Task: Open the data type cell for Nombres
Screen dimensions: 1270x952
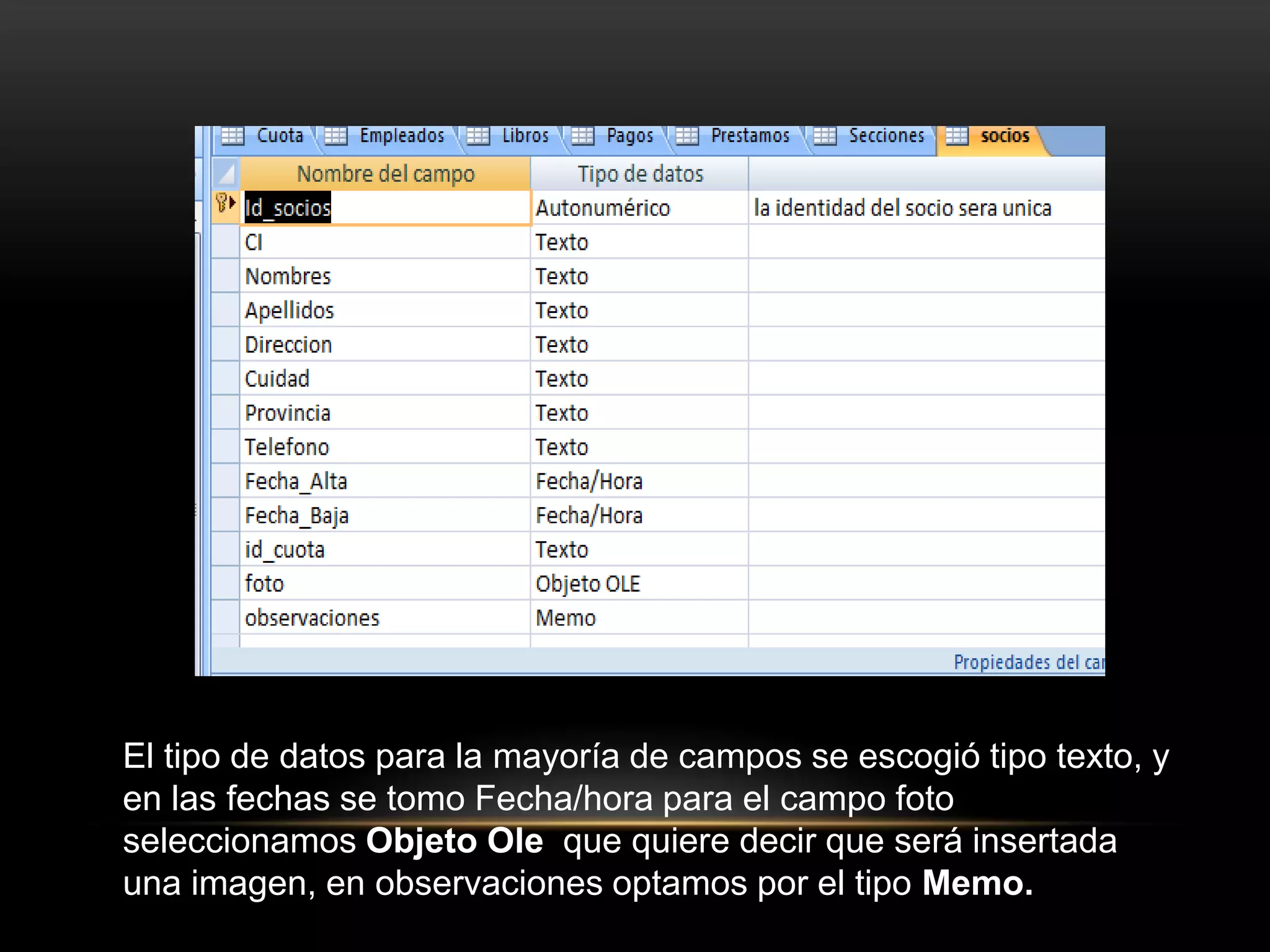Action: point(640,276)
